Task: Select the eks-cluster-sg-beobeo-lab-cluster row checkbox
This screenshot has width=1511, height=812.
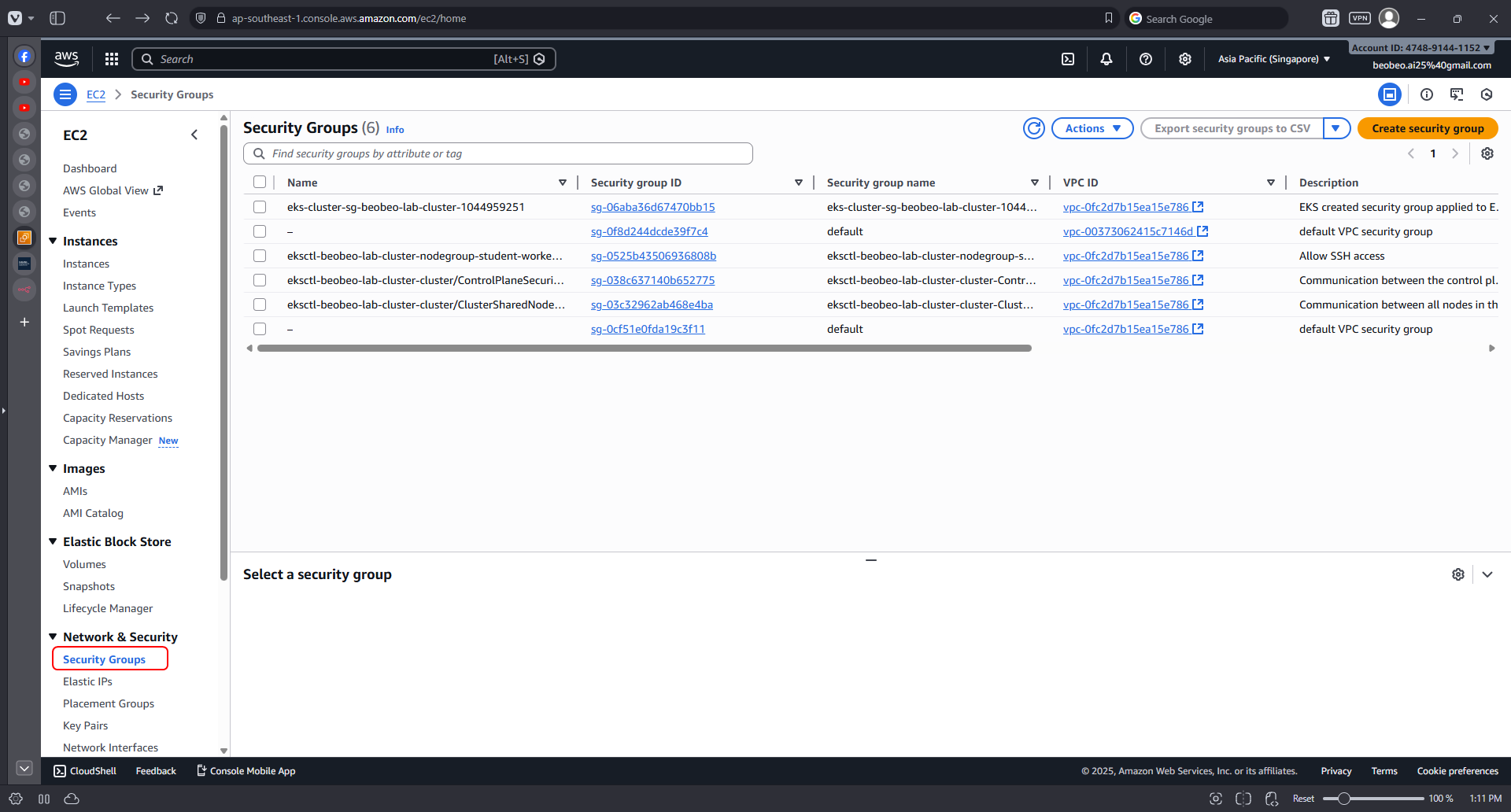Action: tap(260, 207)
